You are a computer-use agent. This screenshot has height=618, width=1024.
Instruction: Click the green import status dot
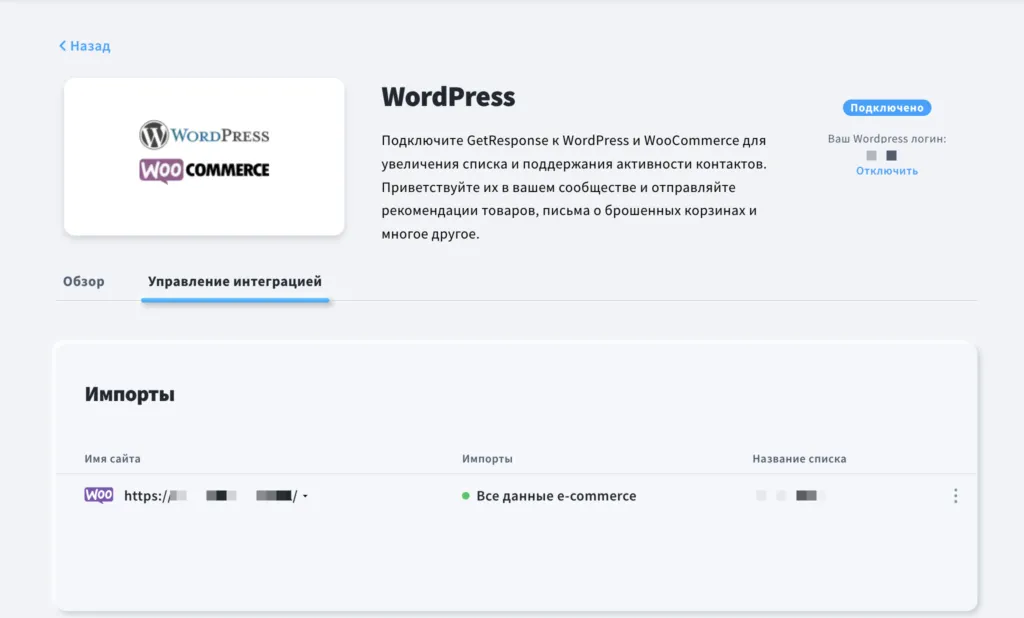[466, 496]
